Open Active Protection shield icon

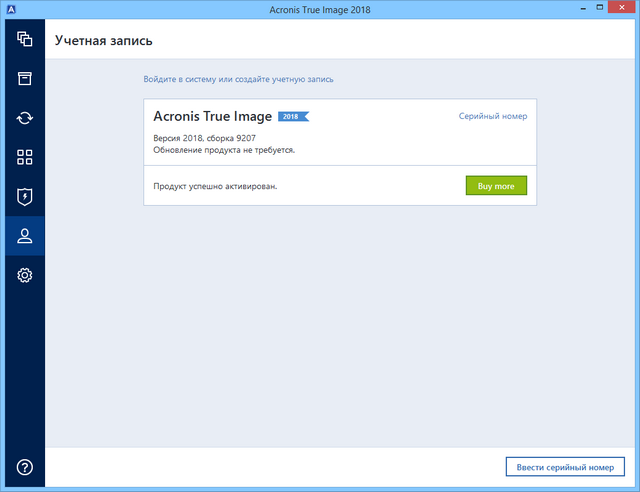click(24, 197)
